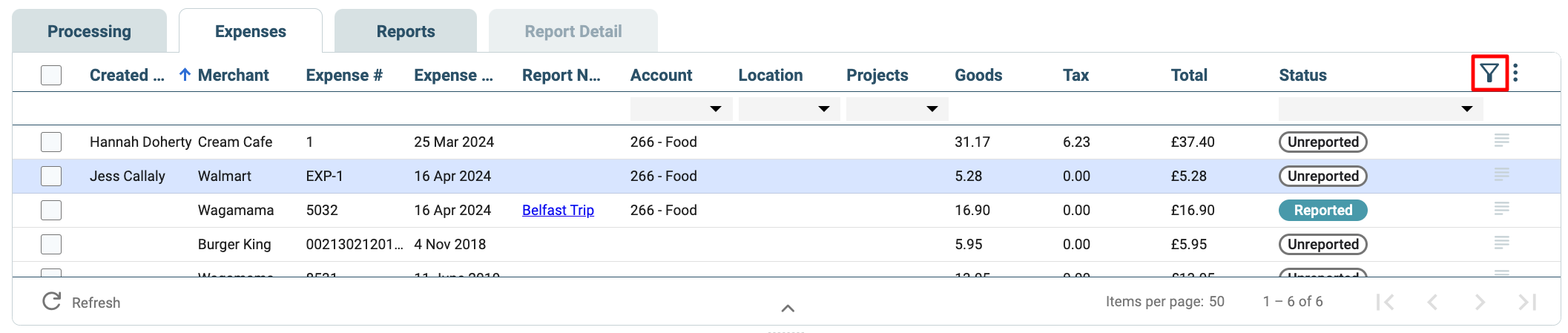Open details icon for Burger King row
The image size is (1568, 333).
(x=1502, y=243)
